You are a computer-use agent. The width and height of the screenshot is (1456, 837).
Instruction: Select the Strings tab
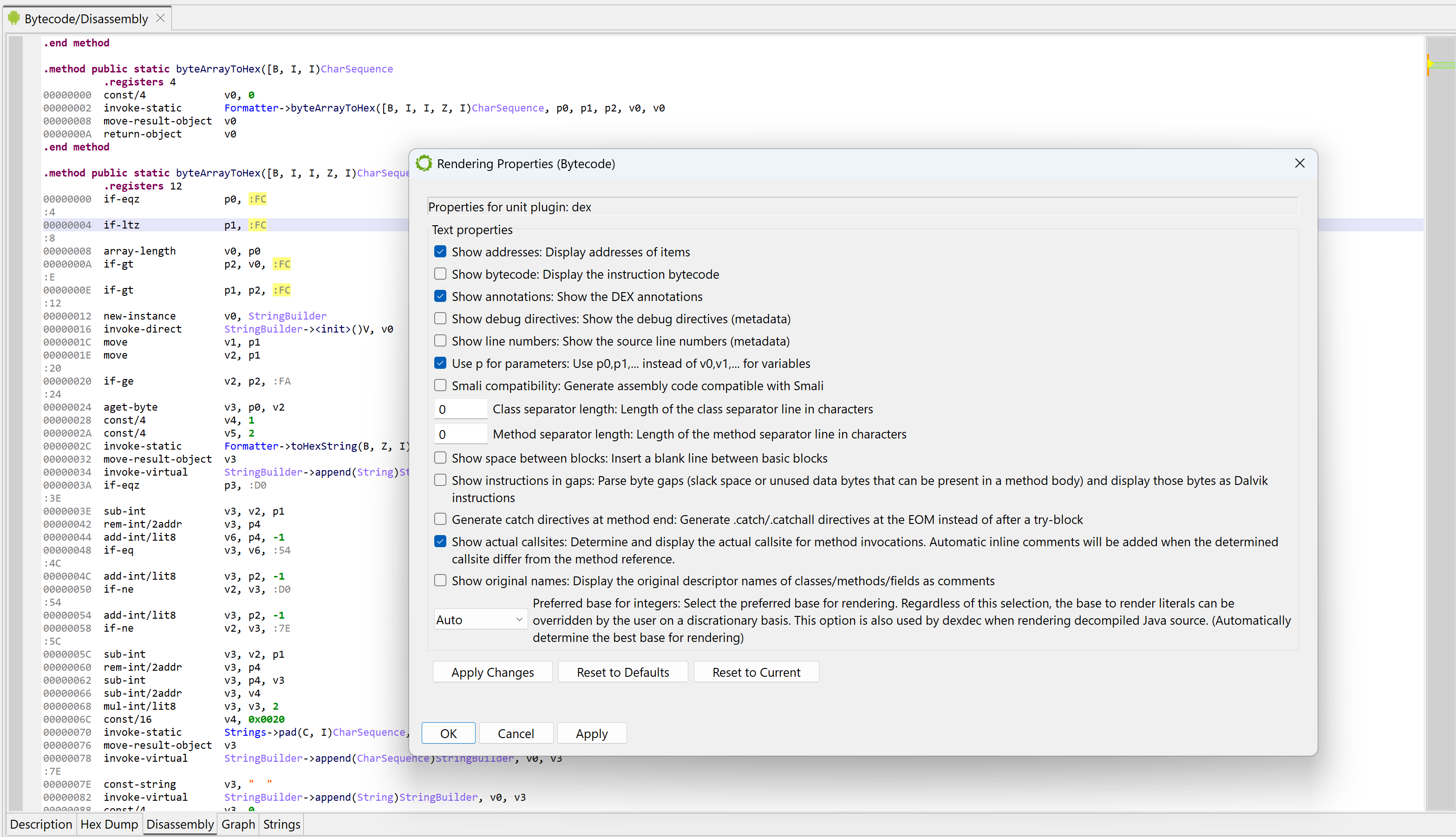[281, 824]
